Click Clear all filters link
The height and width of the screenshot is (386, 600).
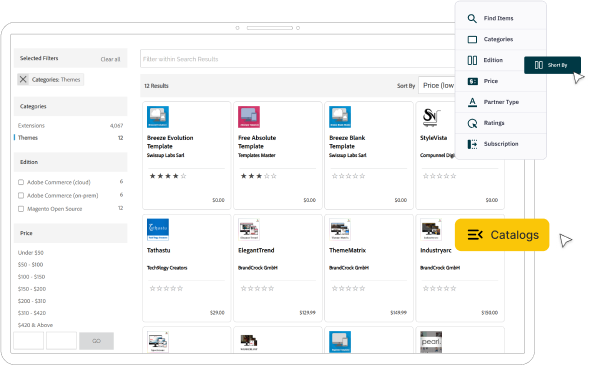click(x=110, y=59)
